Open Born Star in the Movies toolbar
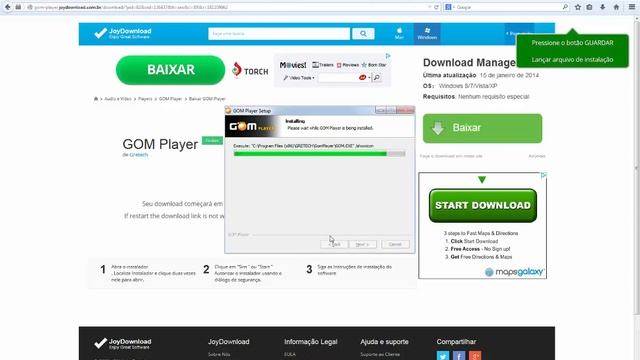This screenshot has height=360, width=640. [x=374, y=65]
